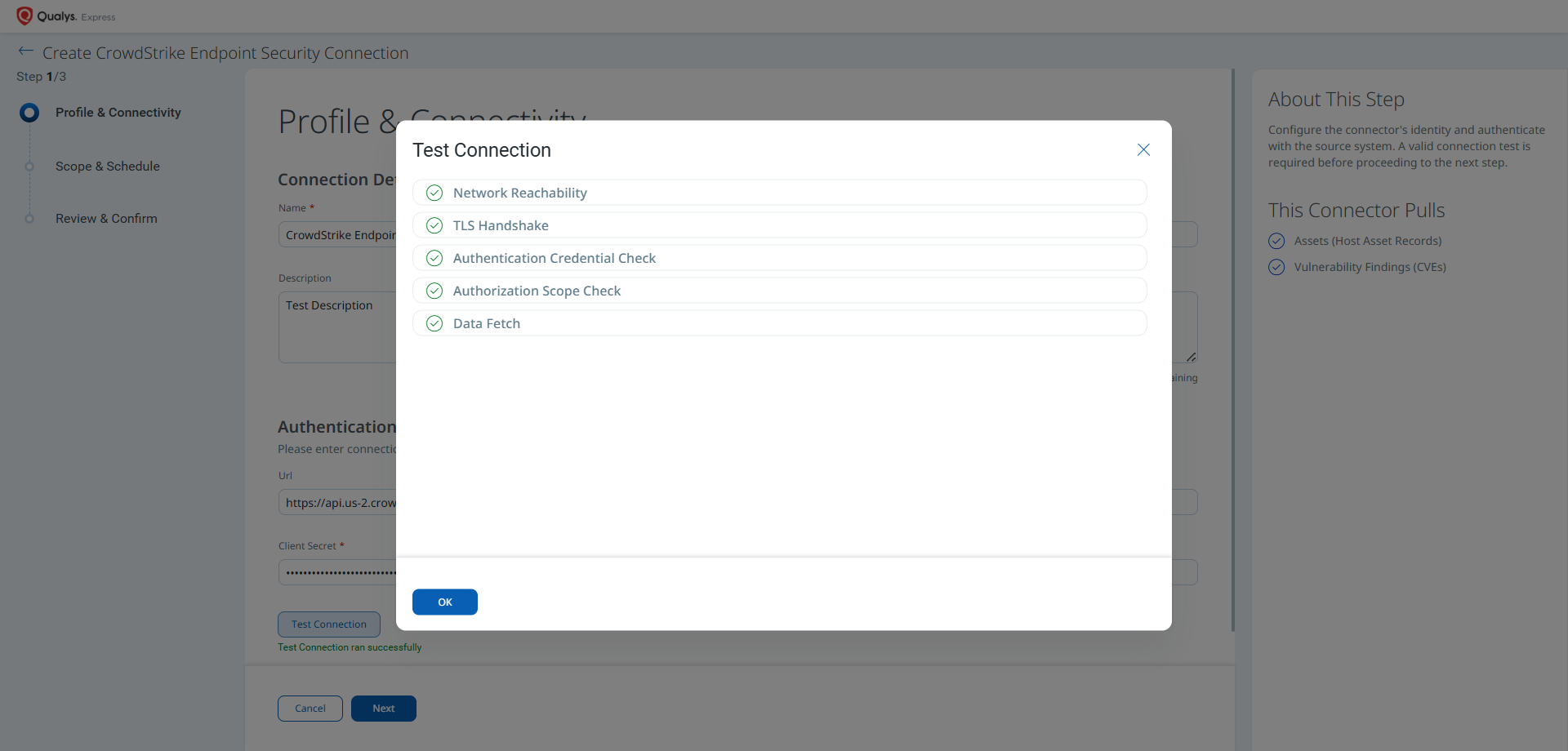Close the Test Connection dialog

click(x=1143, y=149)
